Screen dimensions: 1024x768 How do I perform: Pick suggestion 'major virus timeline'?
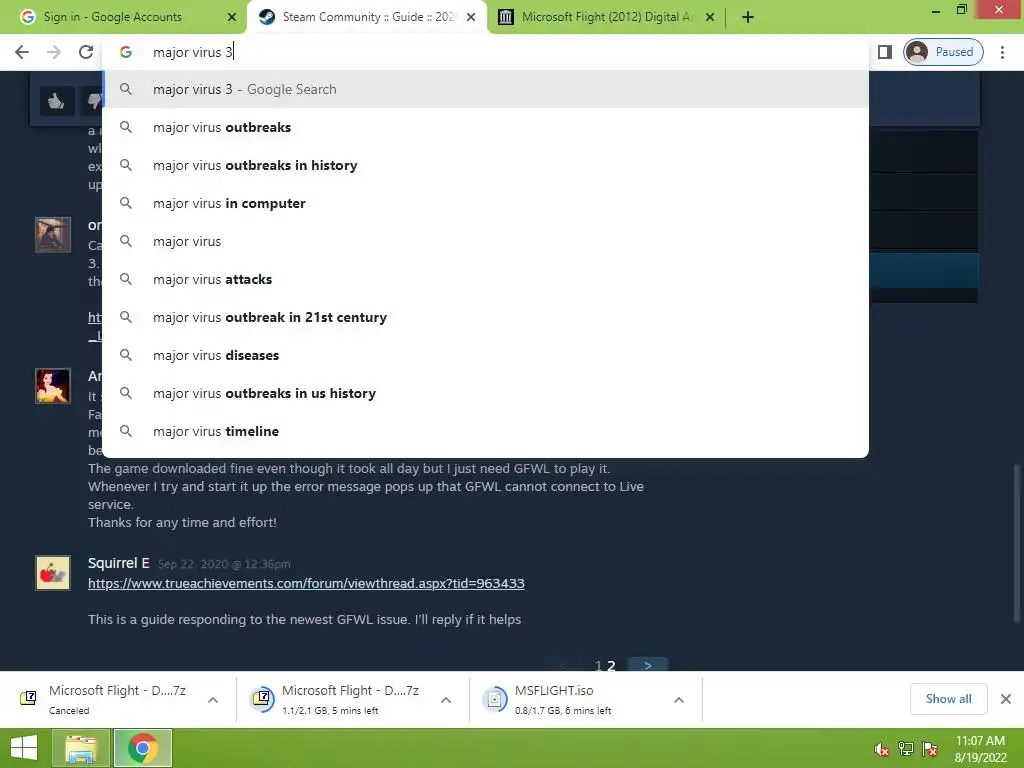coord(485,431)
